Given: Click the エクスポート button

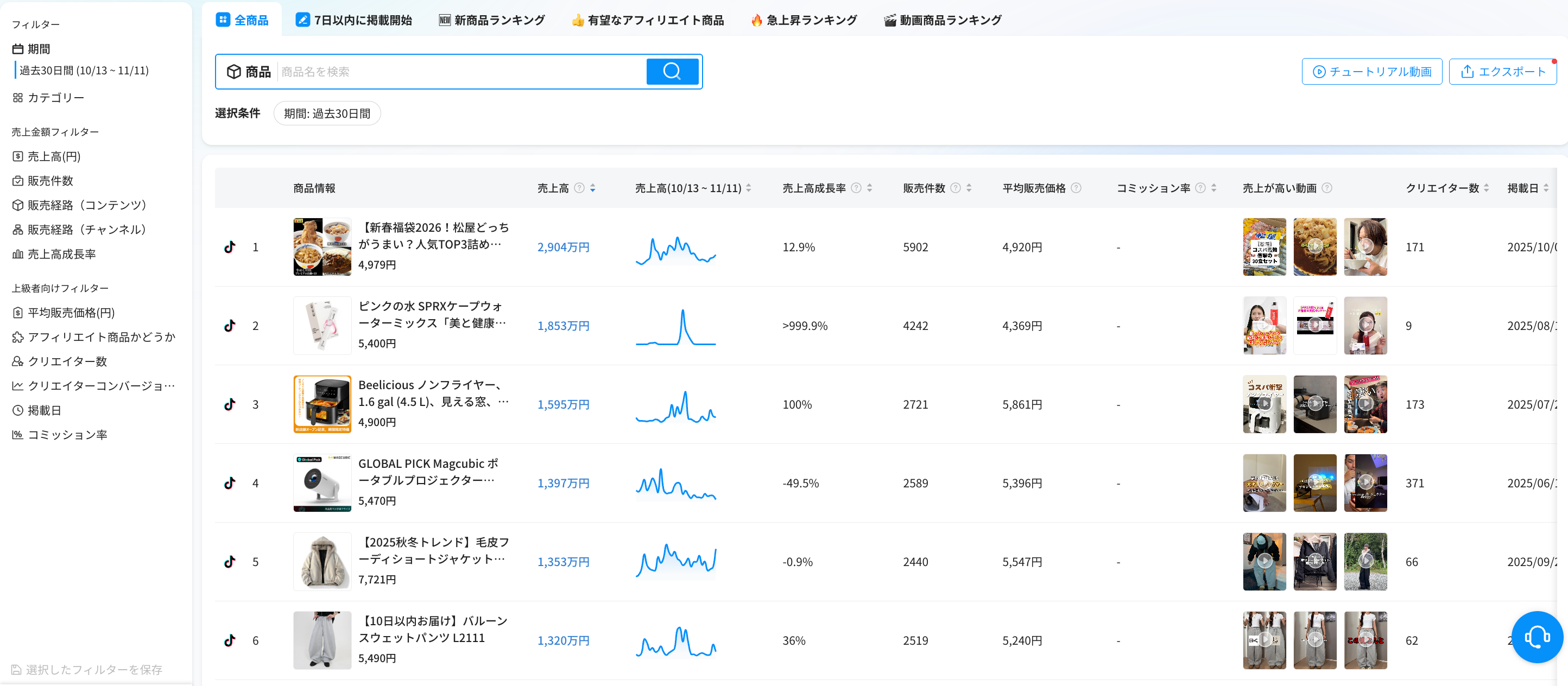Looking at the screenshot, I should [1502, 72].
